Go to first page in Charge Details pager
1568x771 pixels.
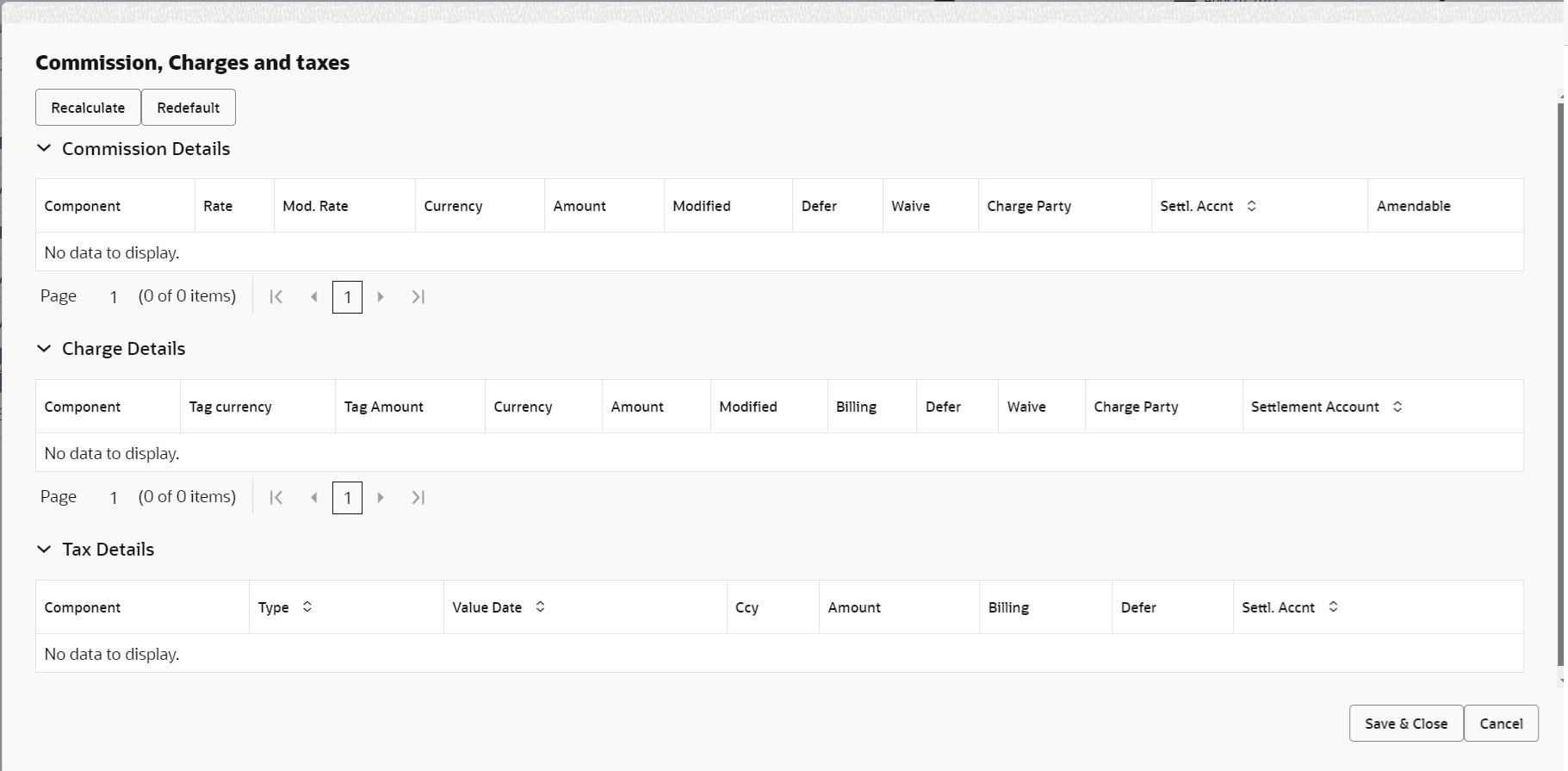276,497
